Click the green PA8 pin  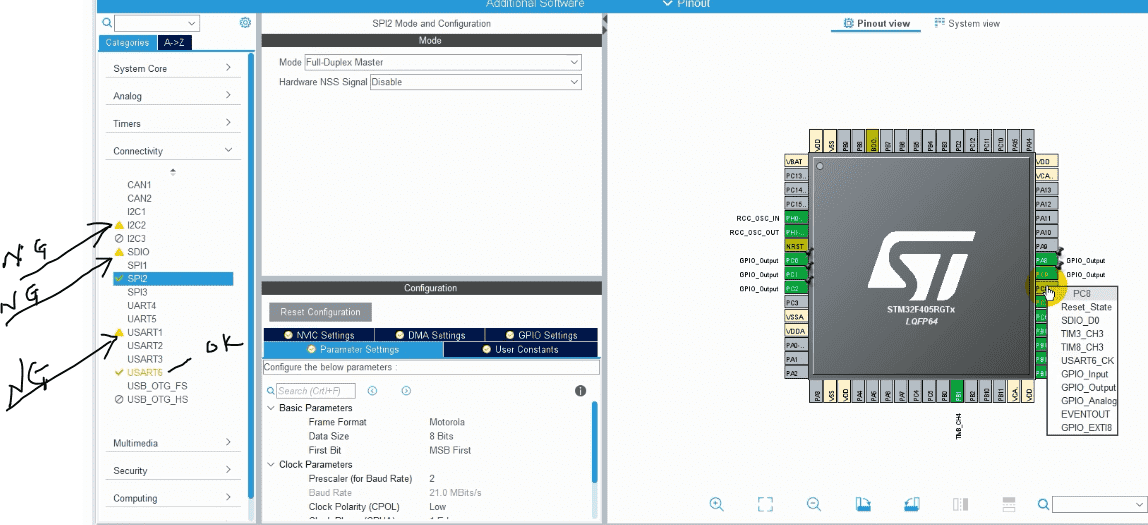click(x=1046, y=260)
